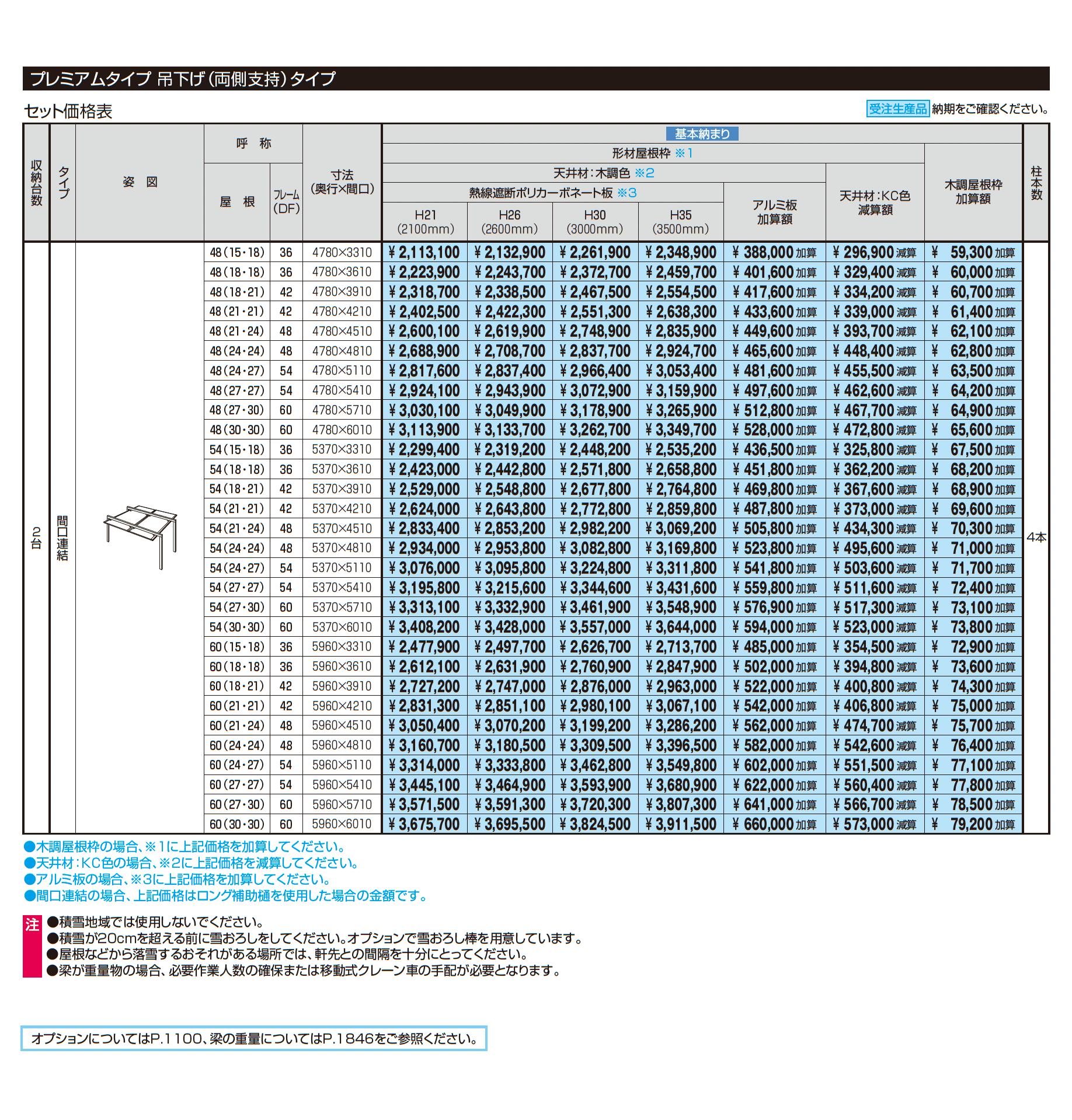Click the ¥2,261,900 H30 price
The height and width of the screenshot is (1120, 1072).
(595, 252)
